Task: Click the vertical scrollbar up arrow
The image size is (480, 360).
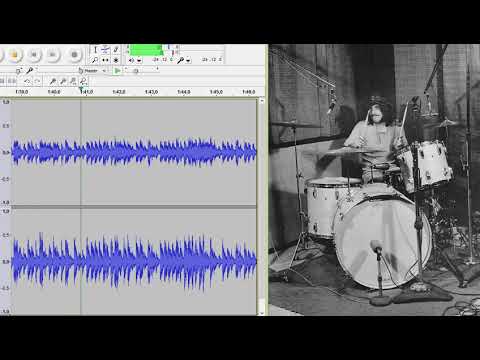Action: (x=262, y=101)
